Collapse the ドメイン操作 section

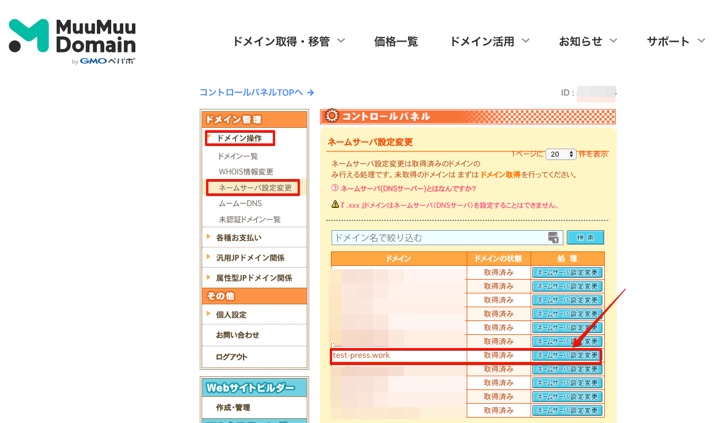click(240, 138)
